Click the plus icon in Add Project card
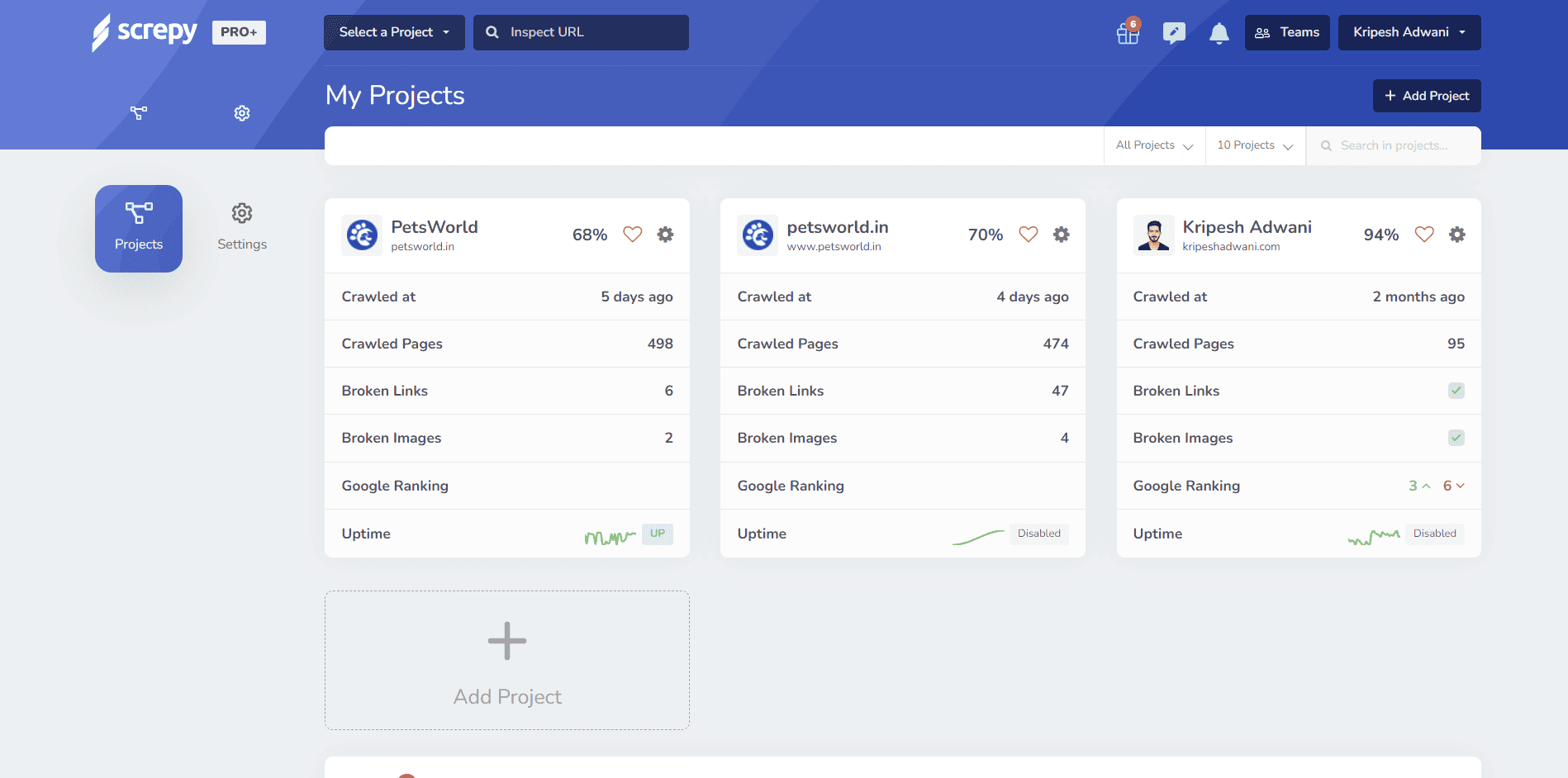The width and height of the screenshot is (1568, 778). (x=507, y=641)
